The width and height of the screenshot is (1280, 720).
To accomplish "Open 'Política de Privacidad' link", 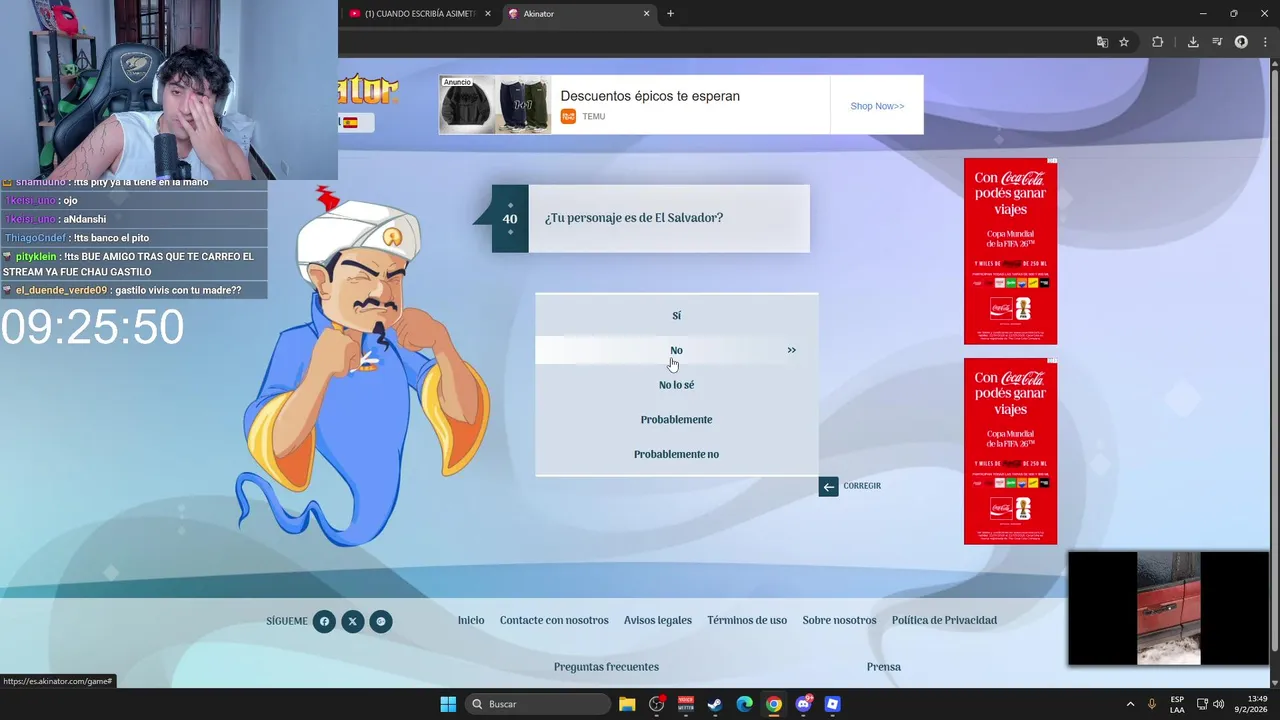I will [x=944, y=620].
